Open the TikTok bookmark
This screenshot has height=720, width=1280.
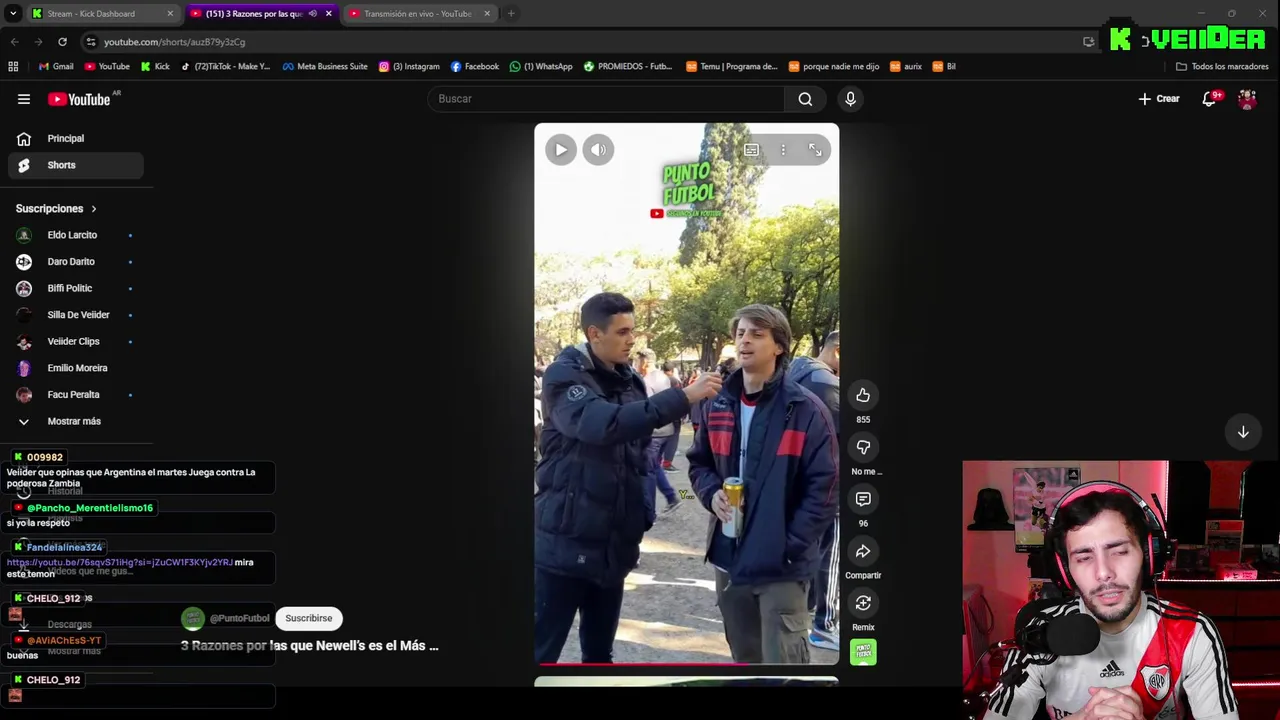(x=226, y=67)
